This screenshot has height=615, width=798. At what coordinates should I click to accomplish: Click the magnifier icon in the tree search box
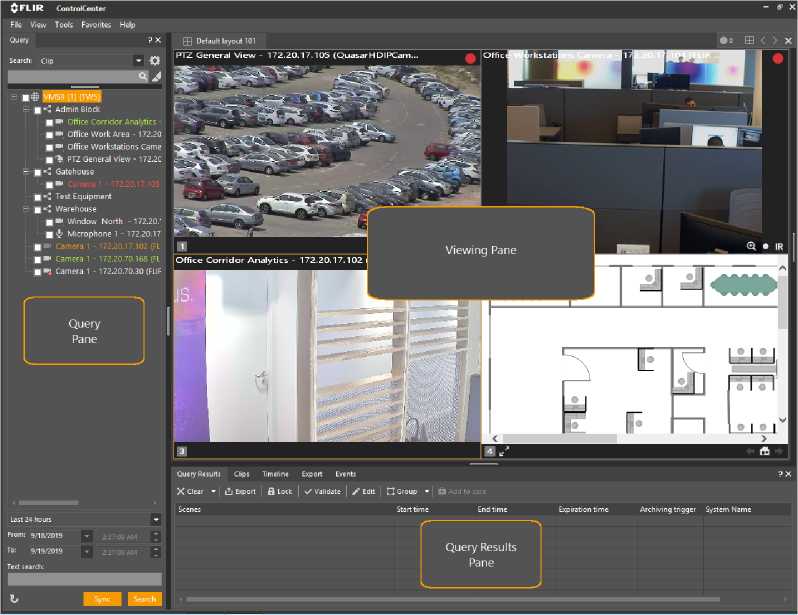pyautogui.click(x=143, y=76)
